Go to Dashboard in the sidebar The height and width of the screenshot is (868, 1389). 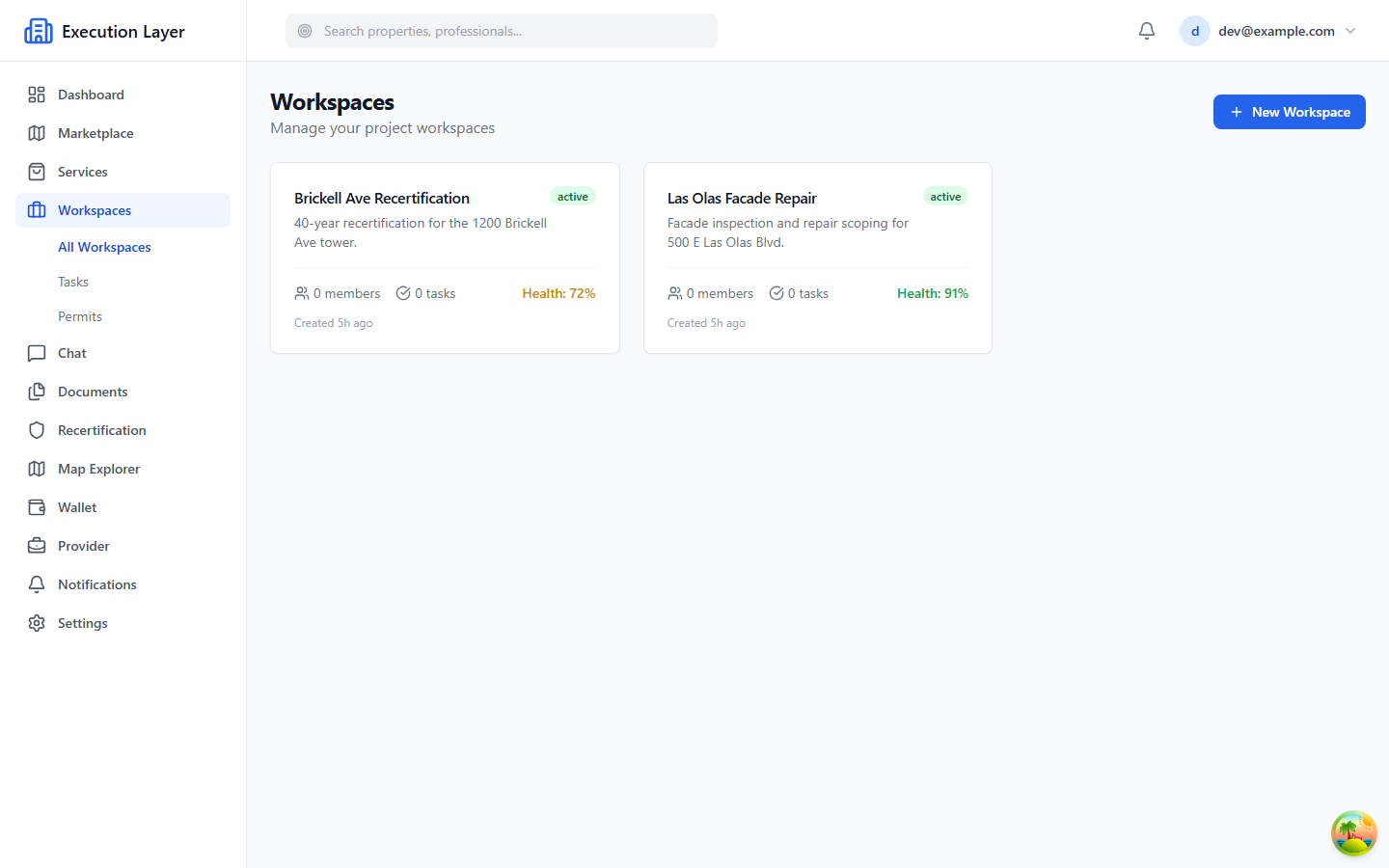click(x=123, y=95)
